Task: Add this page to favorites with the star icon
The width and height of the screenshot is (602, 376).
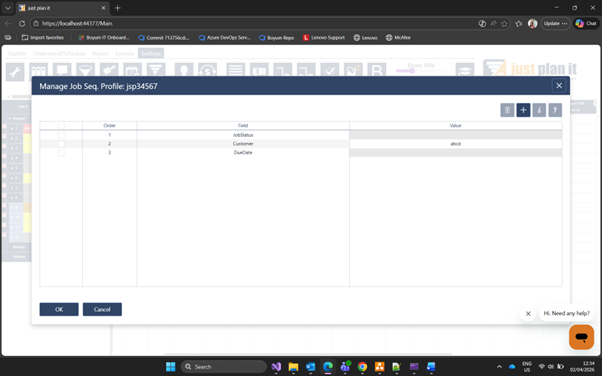Action: [x=504, y=23]
